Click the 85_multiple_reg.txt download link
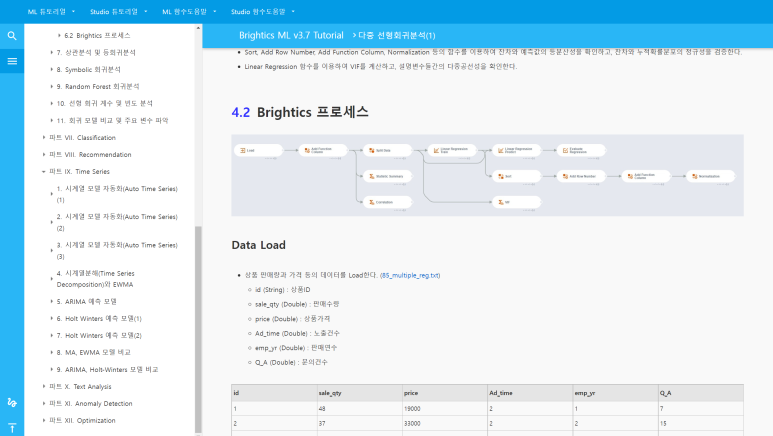Image resolution: width=773 pixels, height=436 pixels. (x=410, y=275)
